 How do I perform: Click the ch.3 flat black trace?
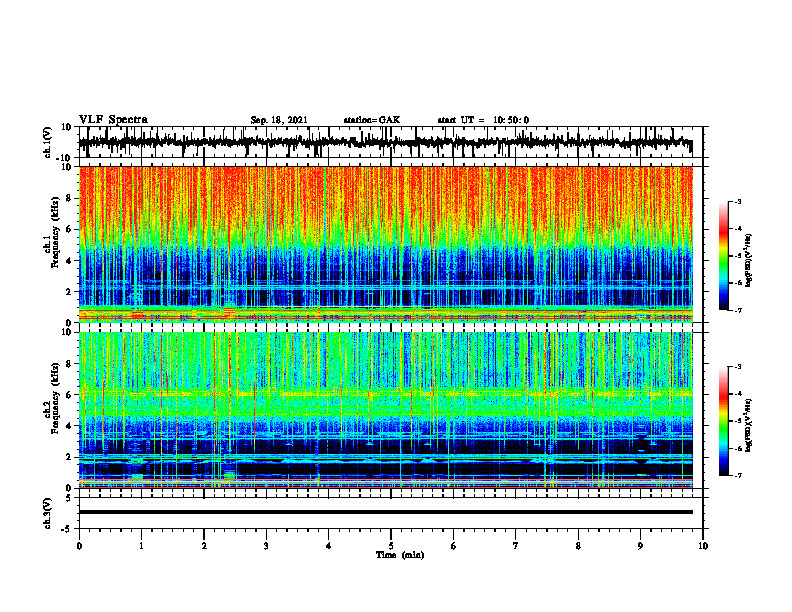click(x=386, y=512)
